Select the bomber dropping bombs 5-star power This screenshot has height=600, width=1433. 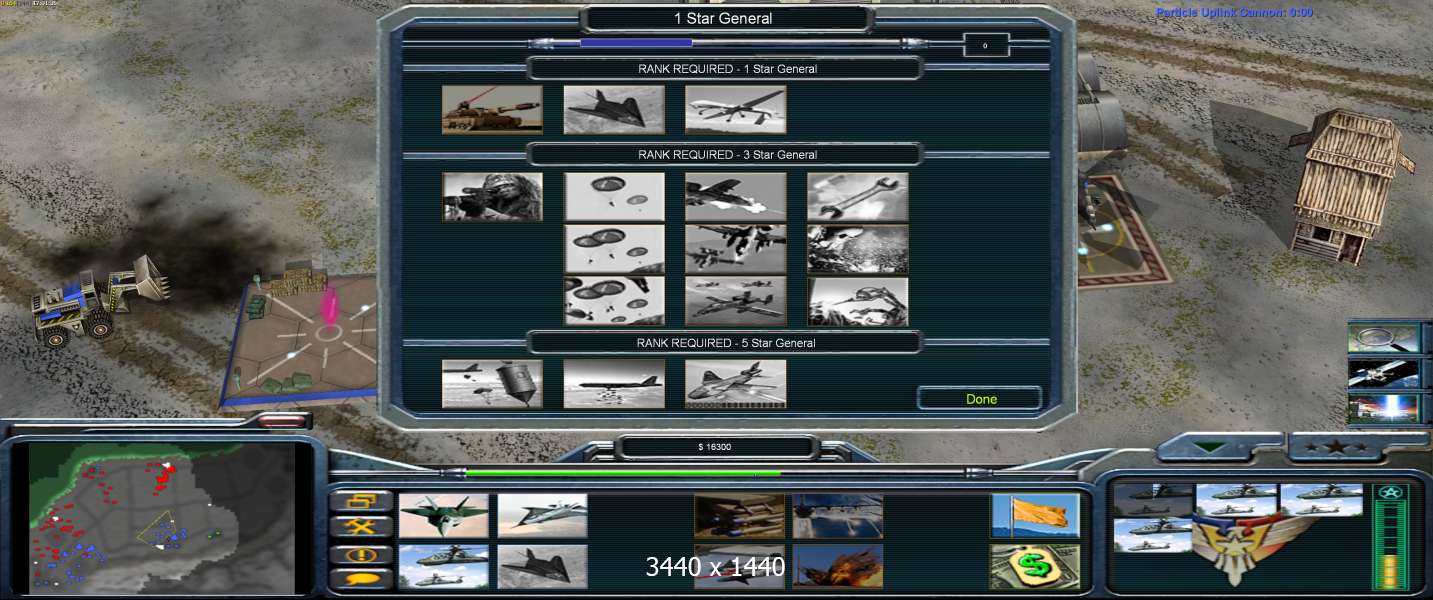pyautogui.click(x=614, y=384)
